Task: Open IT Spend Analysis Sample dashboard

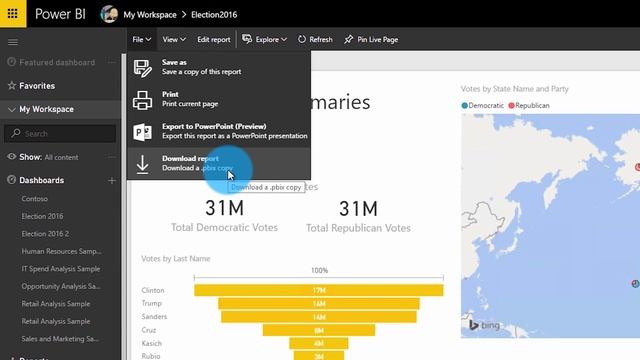Action: pos(61,269)
